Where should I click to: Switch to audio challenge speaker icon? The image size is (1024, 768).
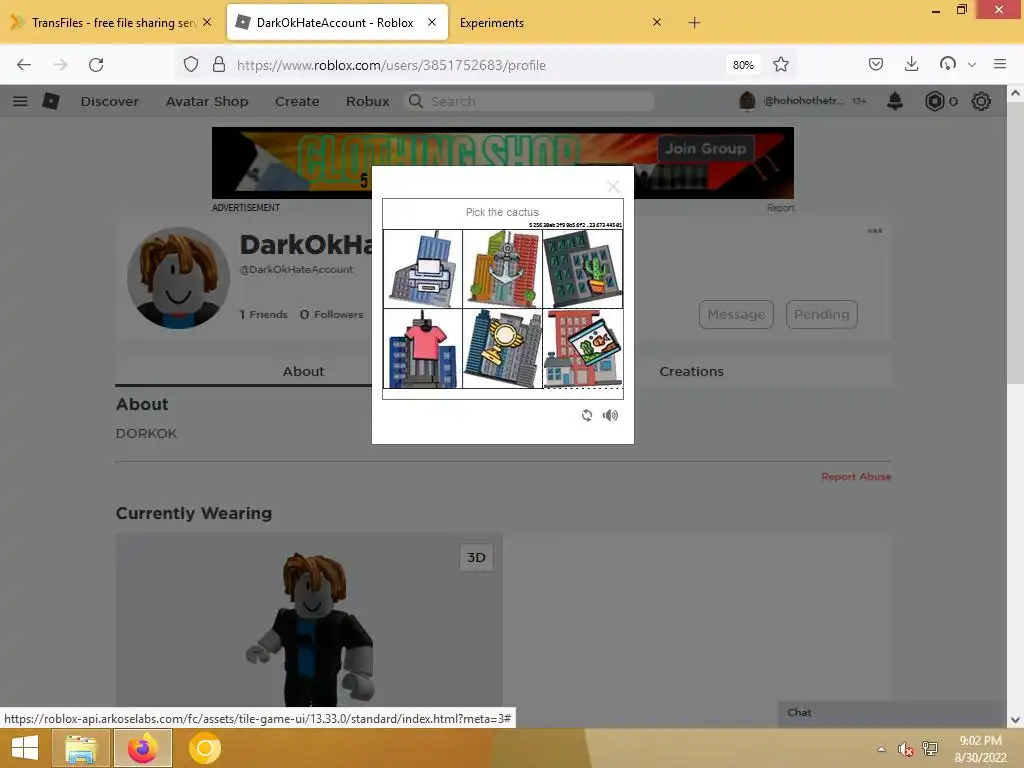click(610, 415)
